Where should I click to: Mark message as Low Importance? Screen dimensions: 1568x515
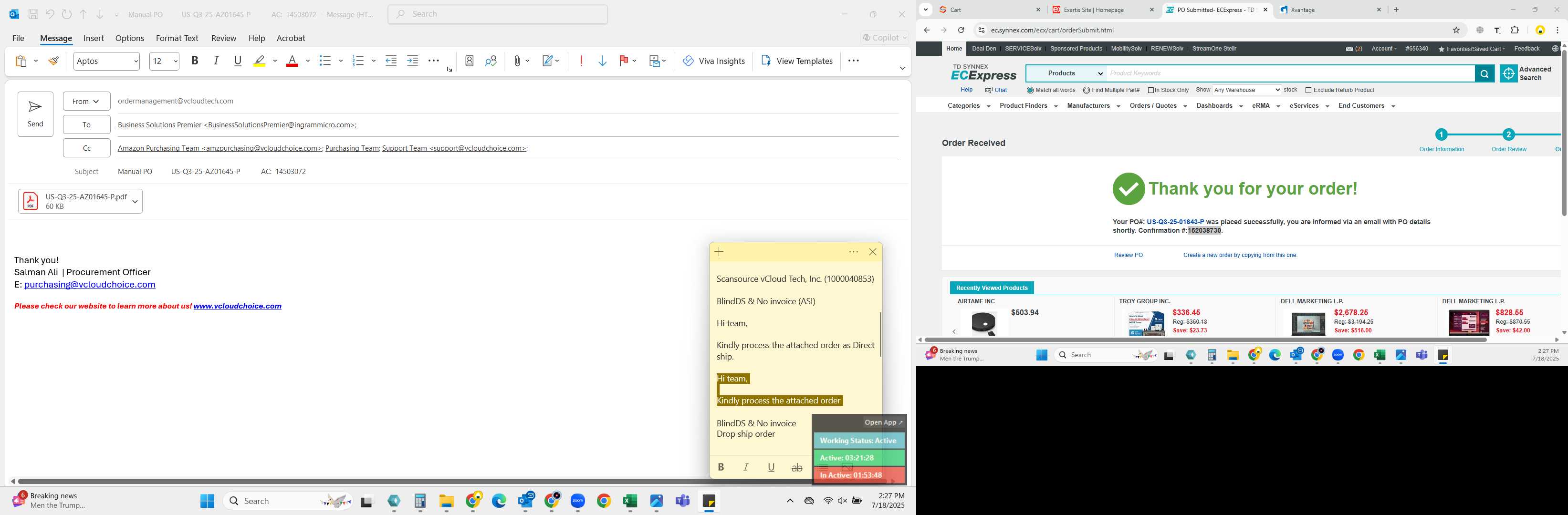[x=603, y=61]
